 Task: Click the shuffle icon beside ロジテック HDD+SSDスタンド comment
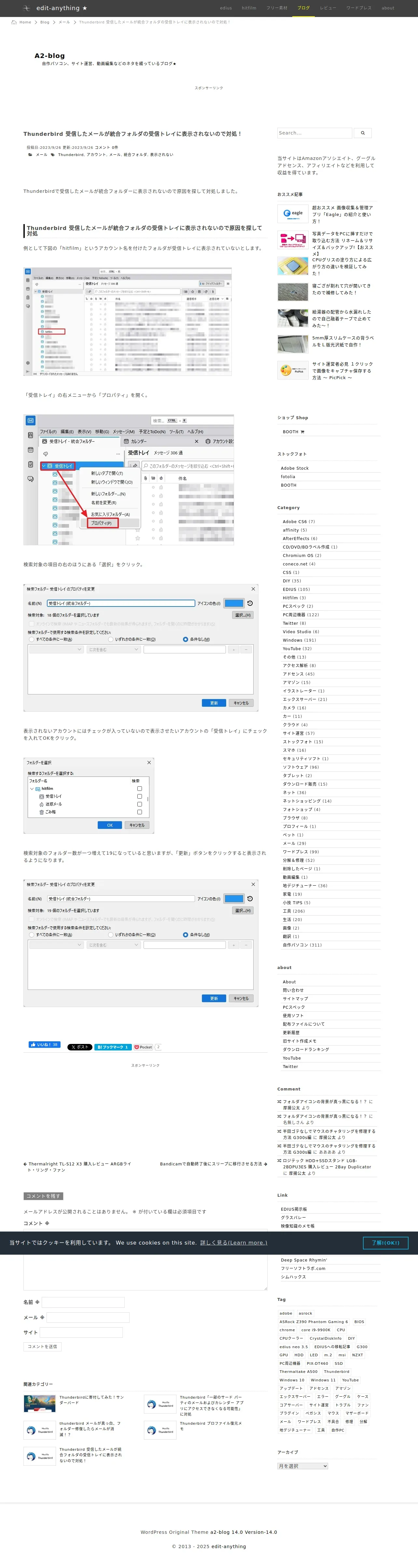pyautogui.click(x=279, y=1160)
